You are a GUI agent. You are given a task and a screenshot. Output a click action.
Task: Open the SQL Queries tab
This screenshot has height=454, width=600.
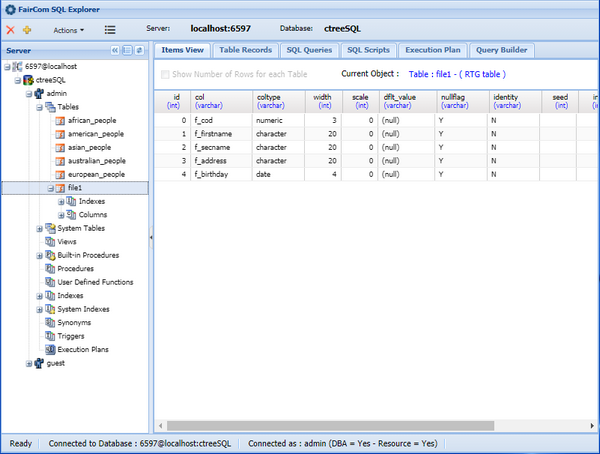[309, 50]
